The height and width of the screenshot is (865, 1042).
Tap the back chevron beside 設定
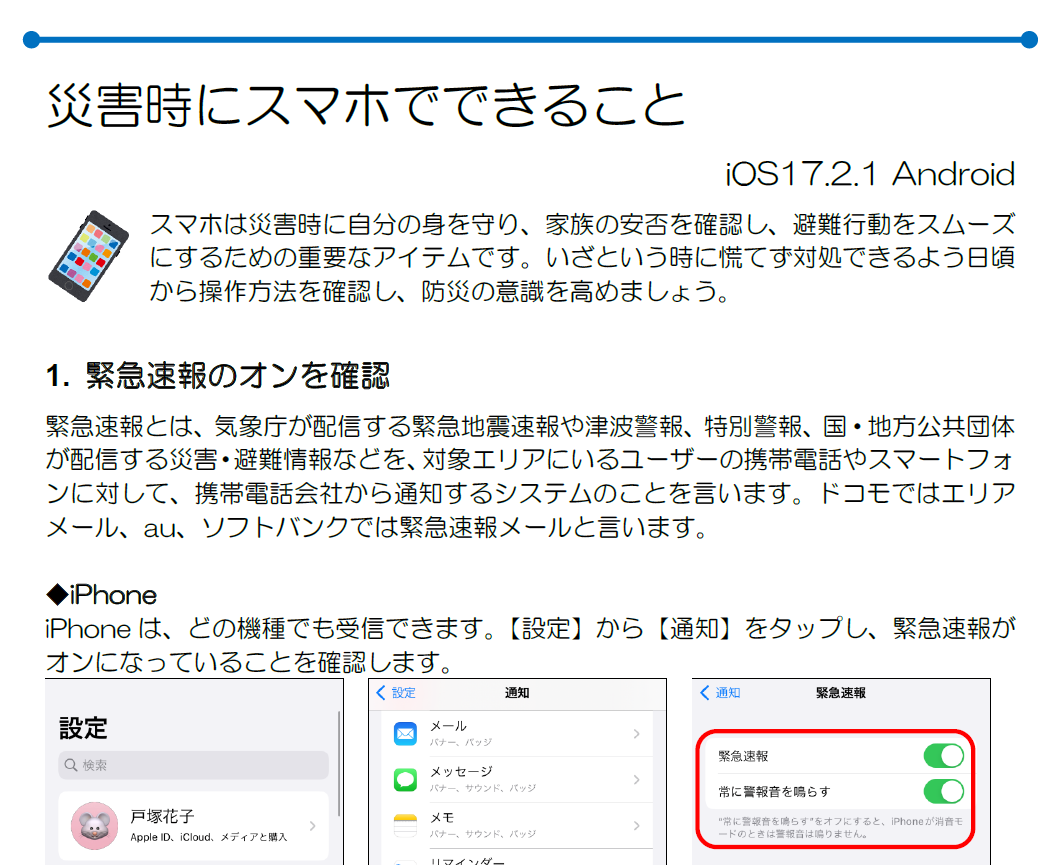(x=381, y=693)
